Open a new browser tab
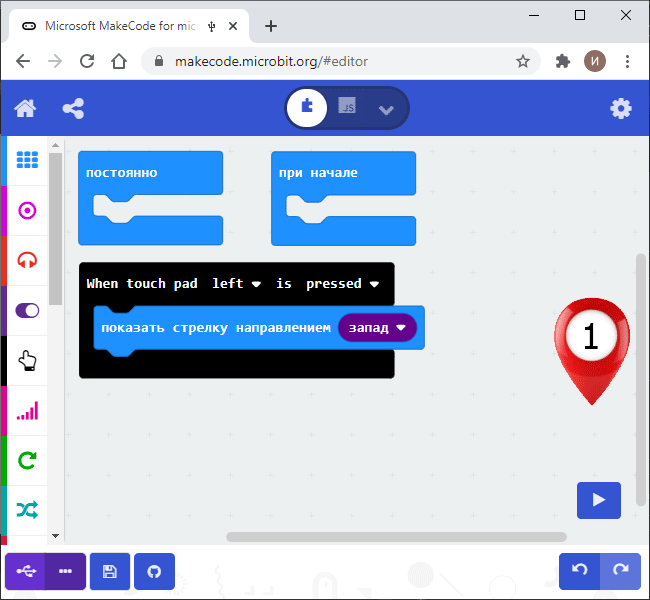The image size is (650, 600). point(271,26)
